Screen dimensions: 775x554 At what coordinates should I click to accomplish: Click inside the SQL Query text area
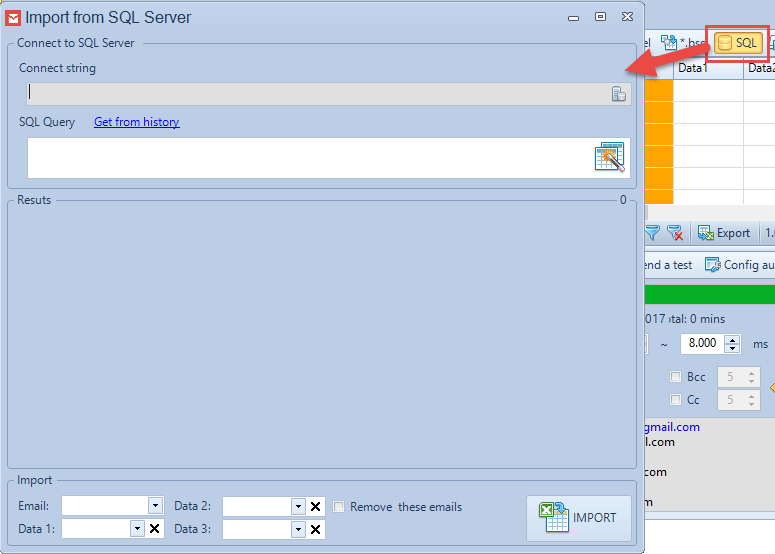click(329, 158)
